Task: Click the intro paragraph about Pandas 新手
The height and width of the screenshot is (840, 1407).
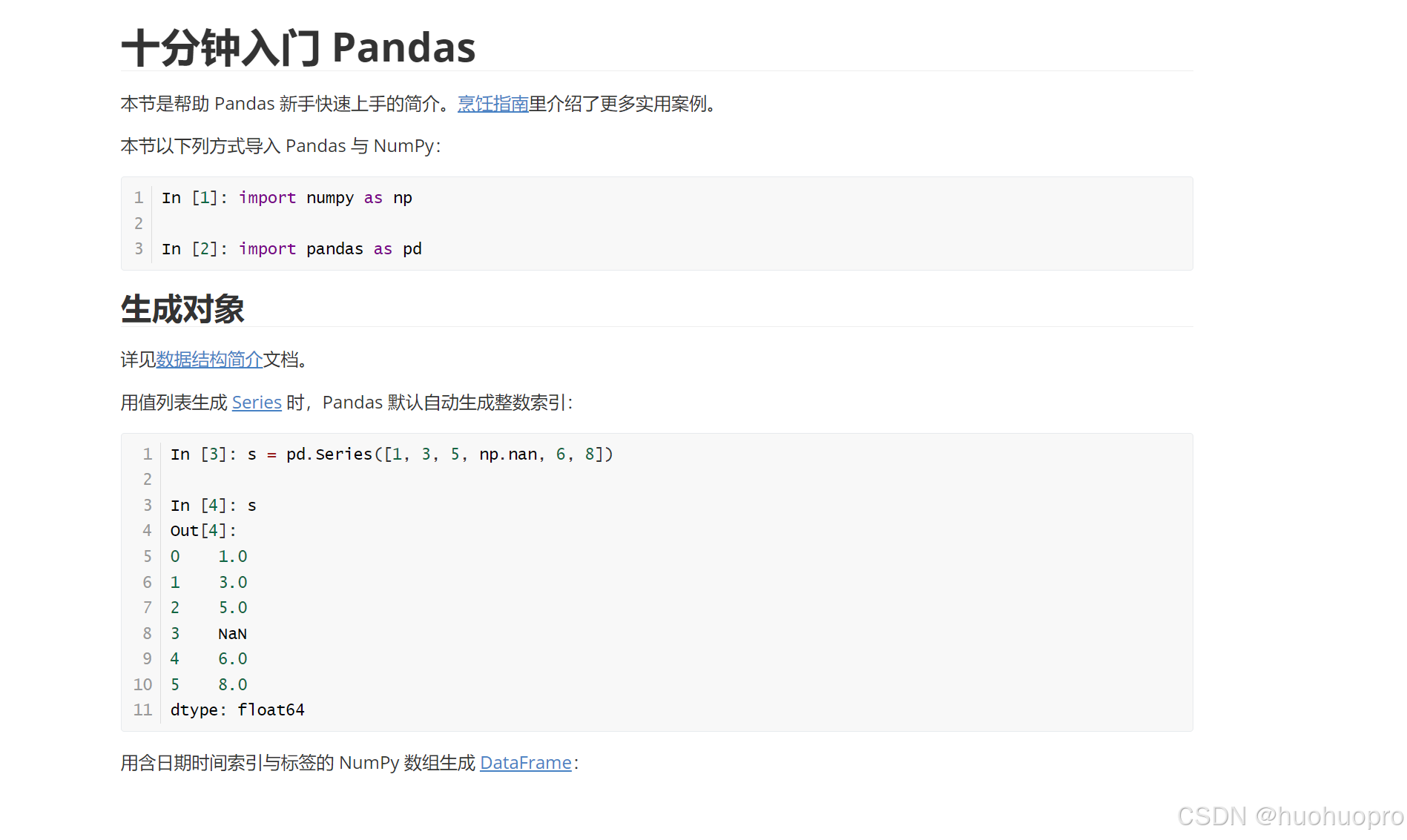Action: [421, 104]
